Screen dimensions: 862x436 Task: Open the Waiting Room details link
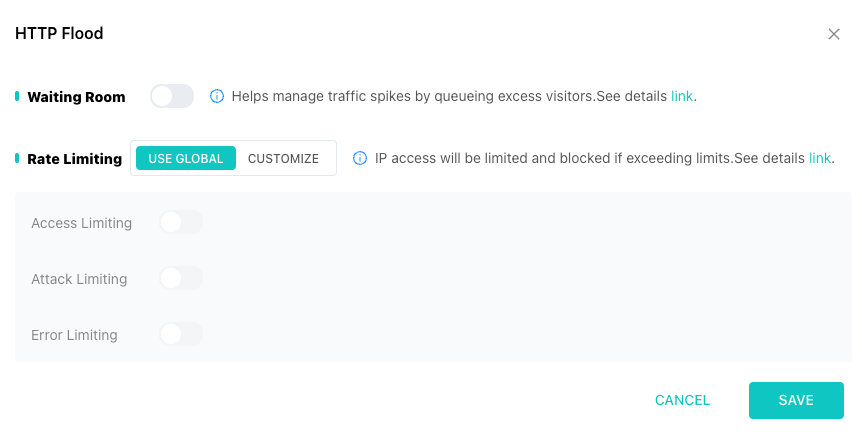click(682, 97)
